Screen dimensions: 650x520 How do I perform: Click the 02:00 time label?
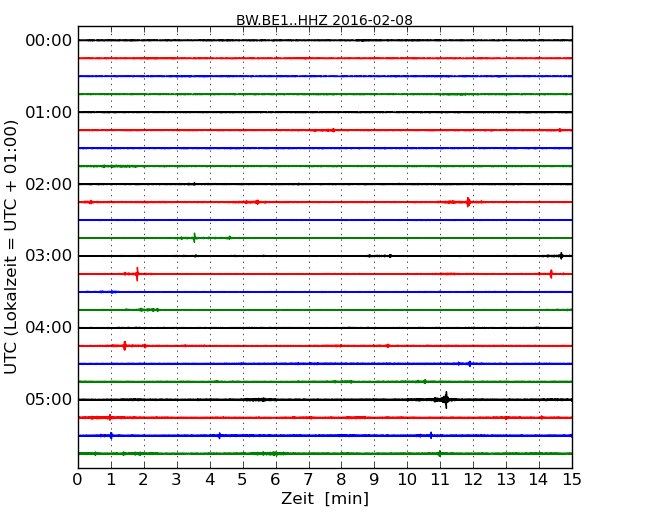[x=49, y=184]
